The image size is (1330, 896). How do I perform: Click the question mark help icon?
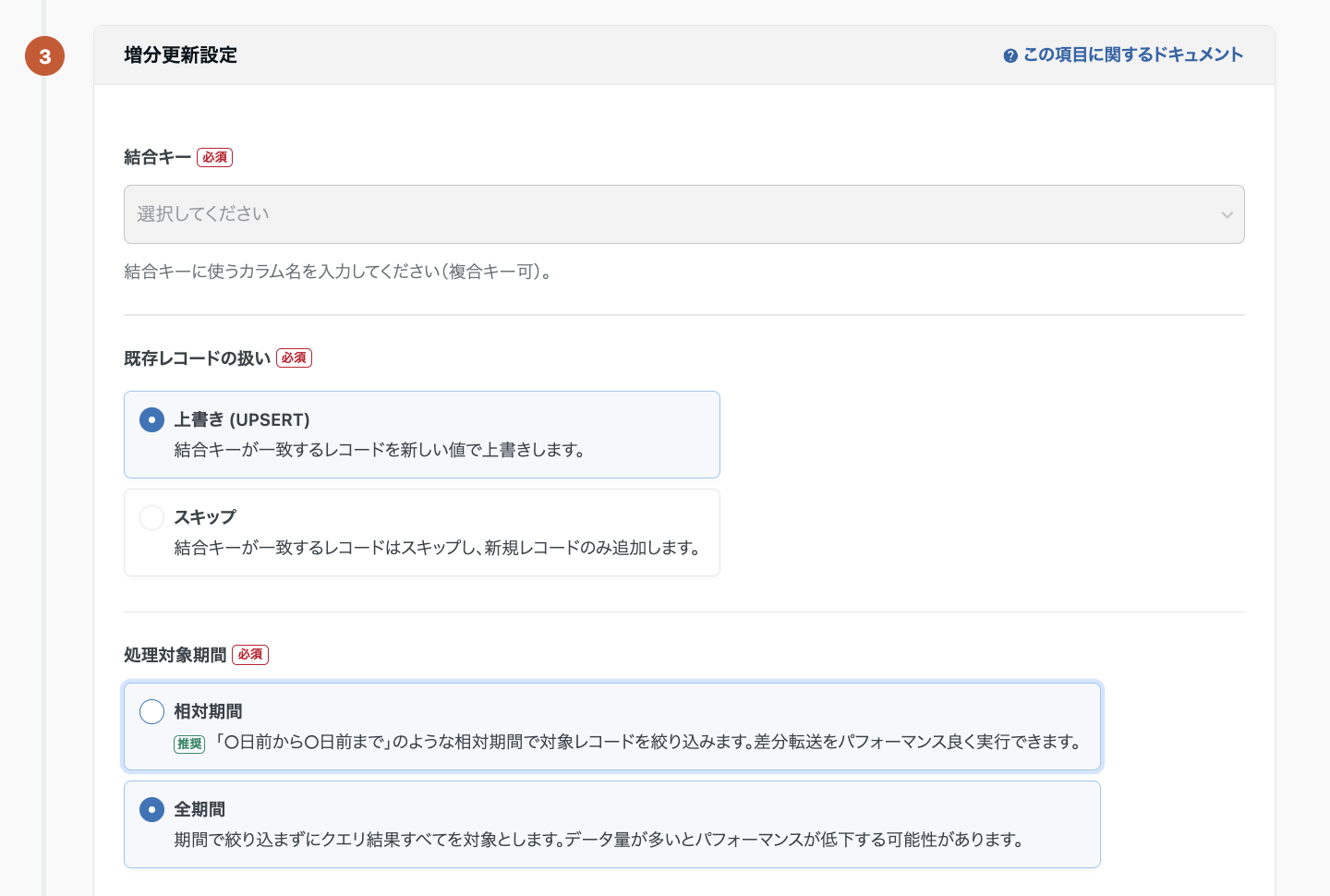(x=1010, y=56)
